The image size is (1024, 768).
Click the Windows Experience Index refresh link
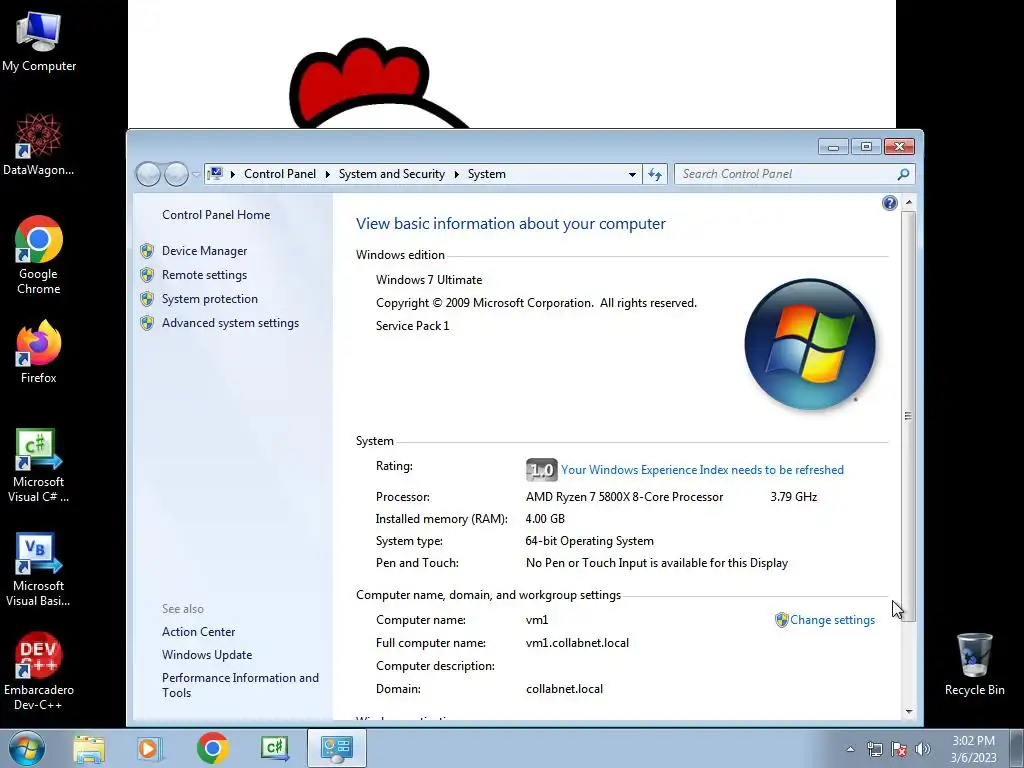click(702, 470)
